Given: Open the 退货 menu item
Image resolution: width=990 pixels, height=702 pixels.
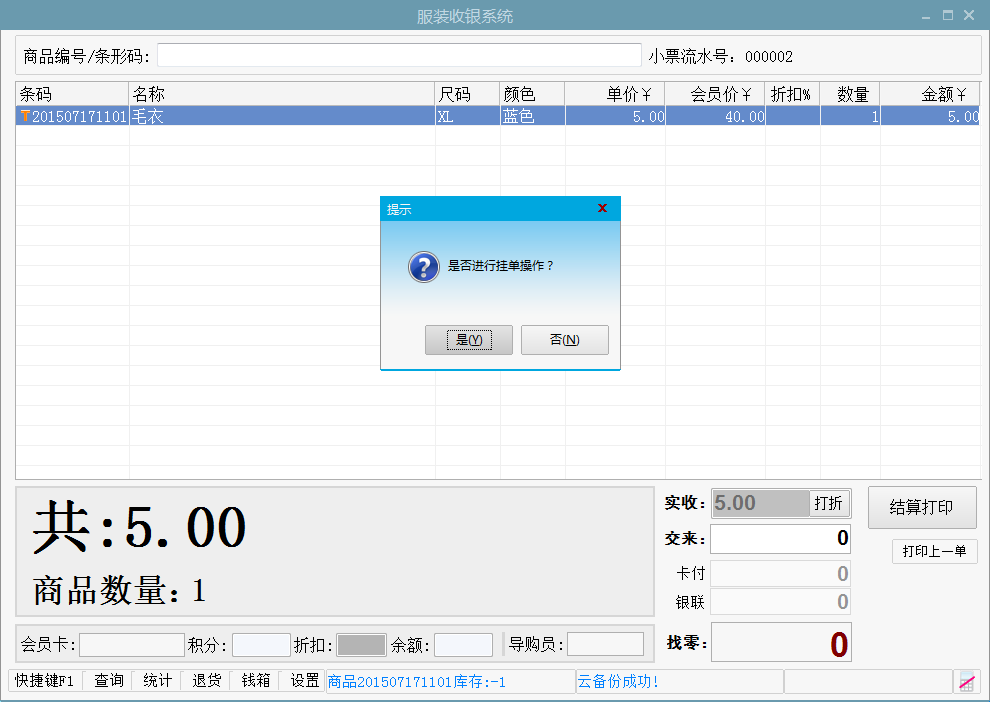Looking at the screenshot, I should 206,681.
